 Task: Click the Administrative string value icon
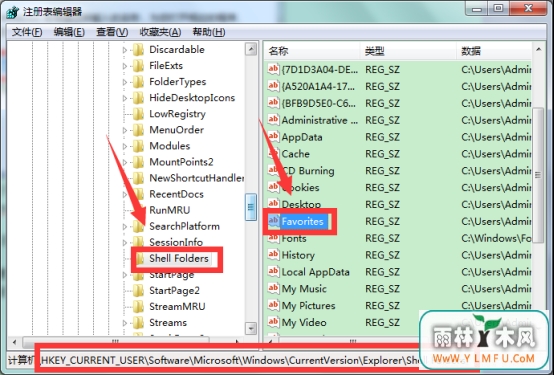273,120
